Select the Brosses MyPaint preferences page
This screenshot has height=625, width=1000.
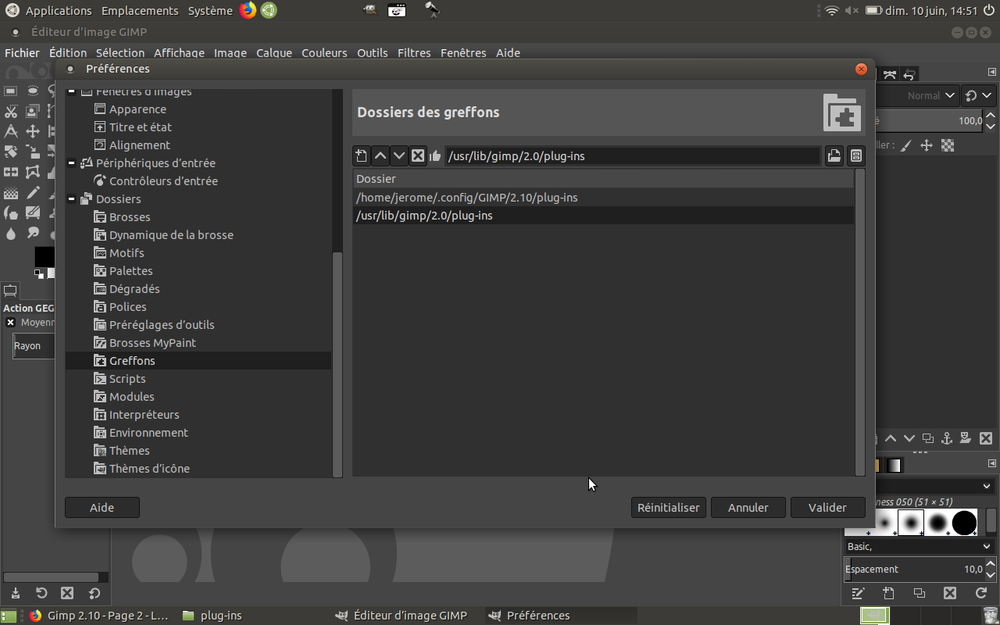[x=152, y=342]
